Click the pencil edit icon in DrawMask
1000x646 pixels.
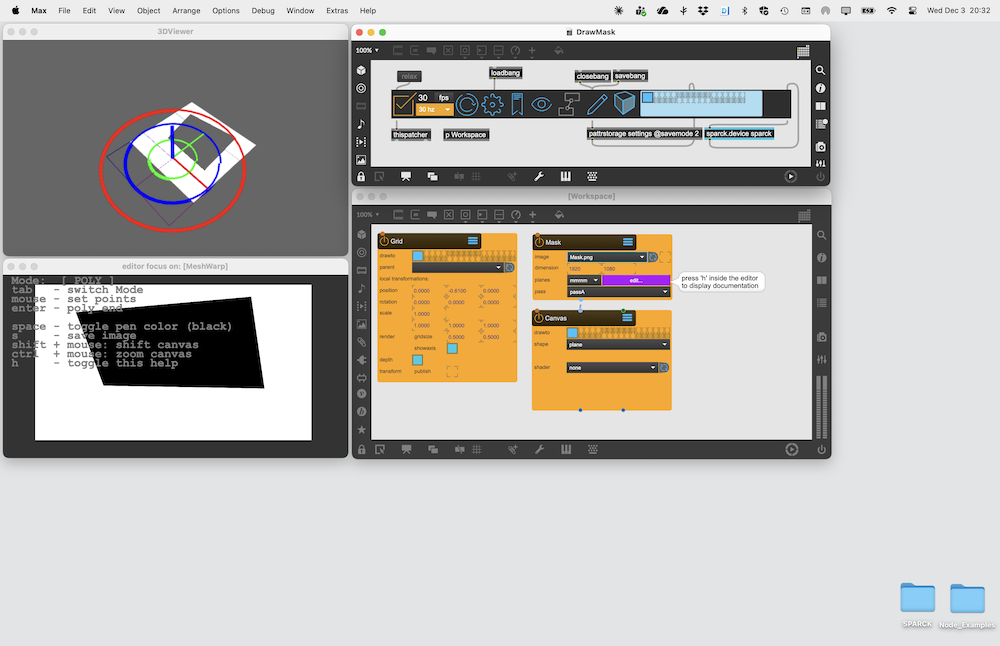click(x=597, y=104)
